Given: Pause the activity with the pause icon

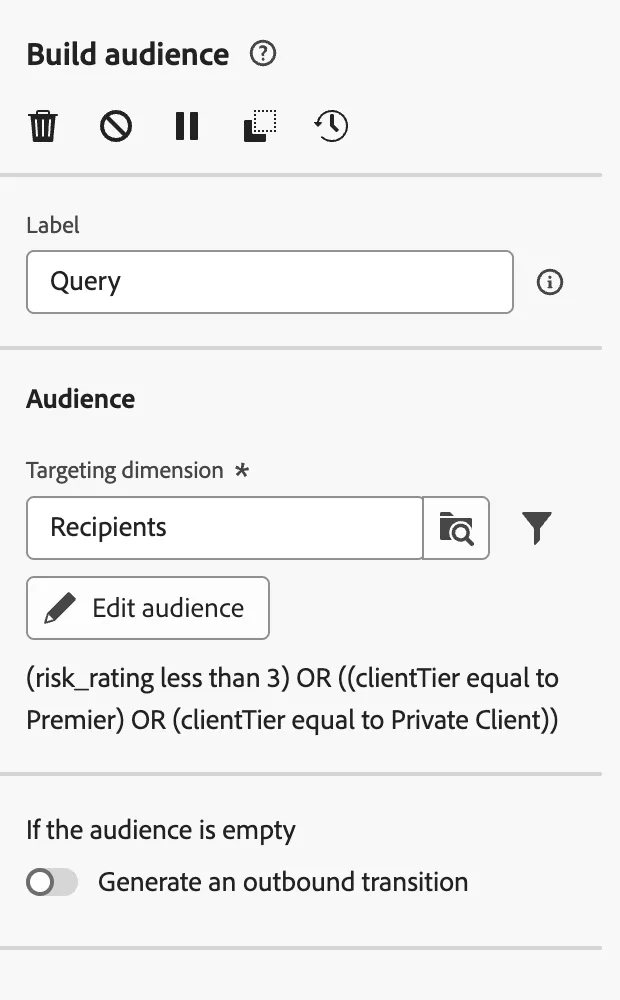Looking at the screenshot, I should pyautogui.click(x=187, y=126).
